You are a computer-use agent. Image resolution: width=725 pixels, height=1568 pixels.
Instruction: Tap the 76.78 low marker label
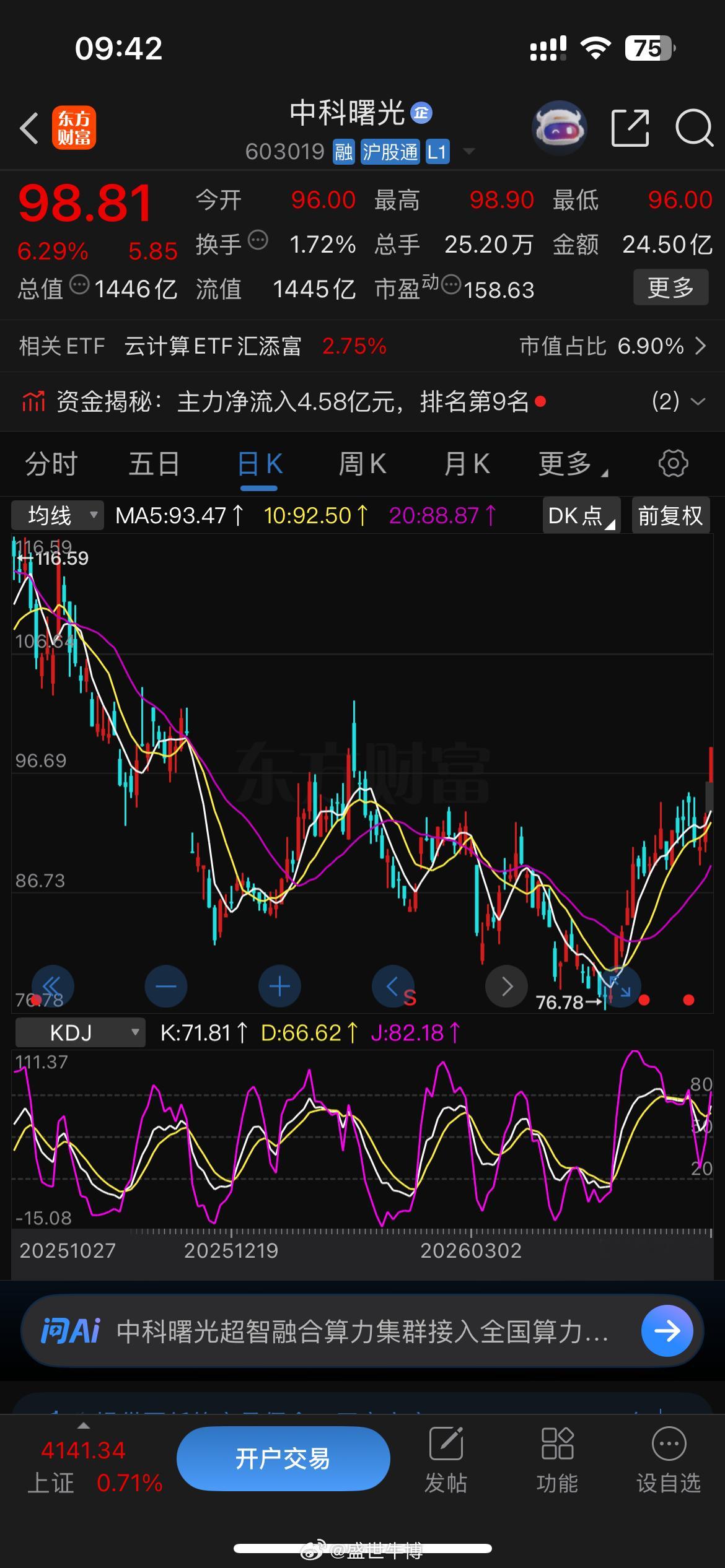click(569, 1002)
